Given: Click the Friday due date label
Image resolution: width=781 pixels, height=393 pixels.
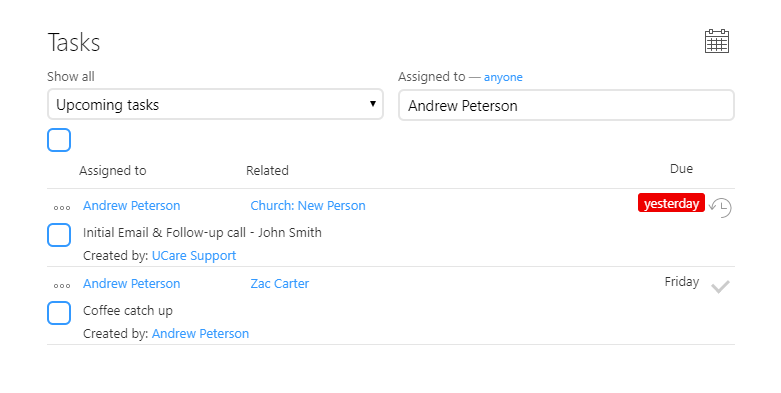Looking at the screenshot, I should (682, 282).
